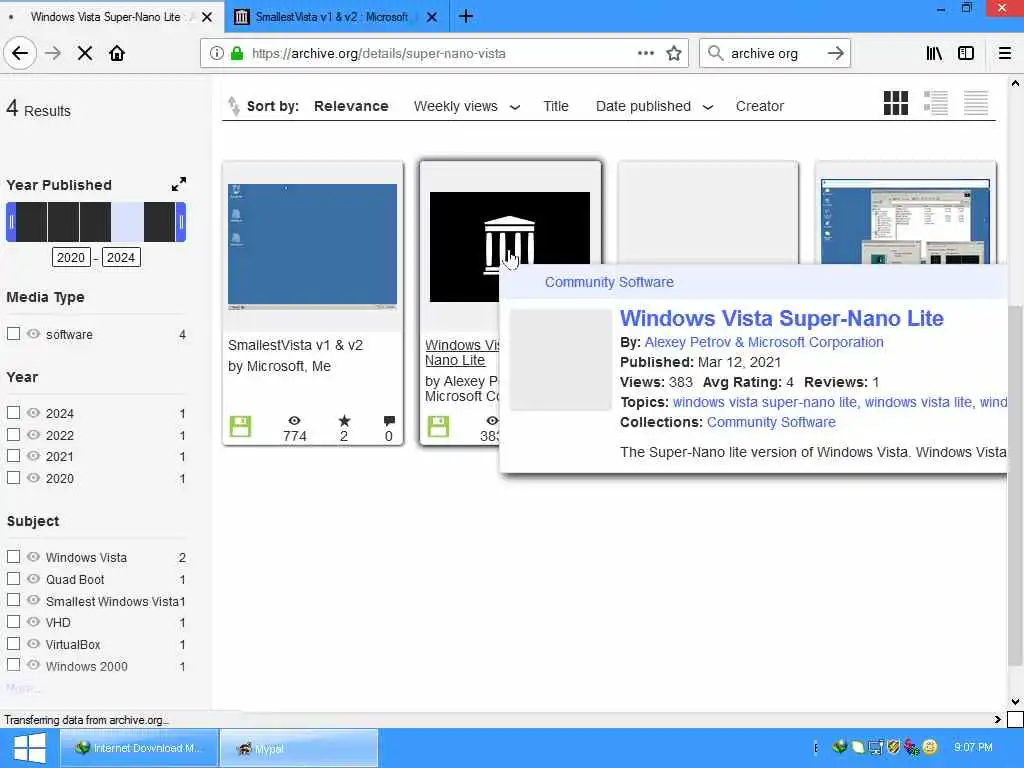This screenshot has height=768, width=1024.
Task: Open the site information icon in address bar
Action: coord(216,54)
